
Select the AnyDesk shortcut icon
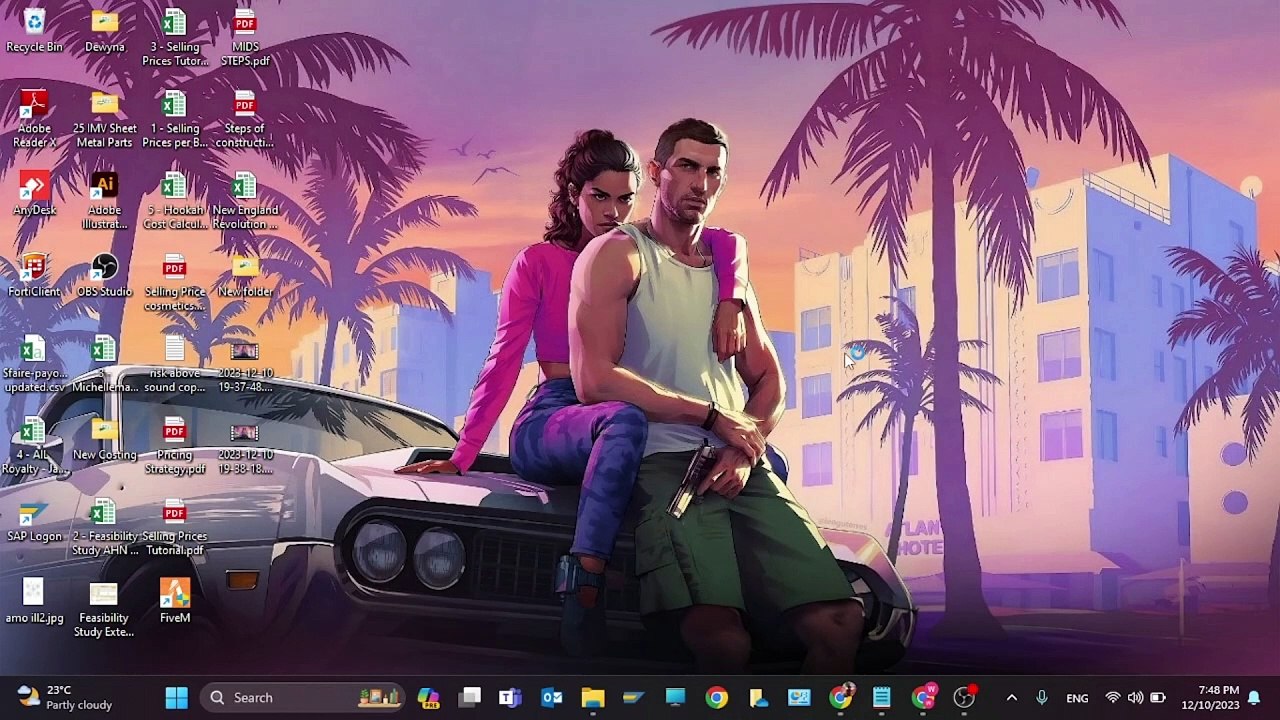tap(34, 194)
